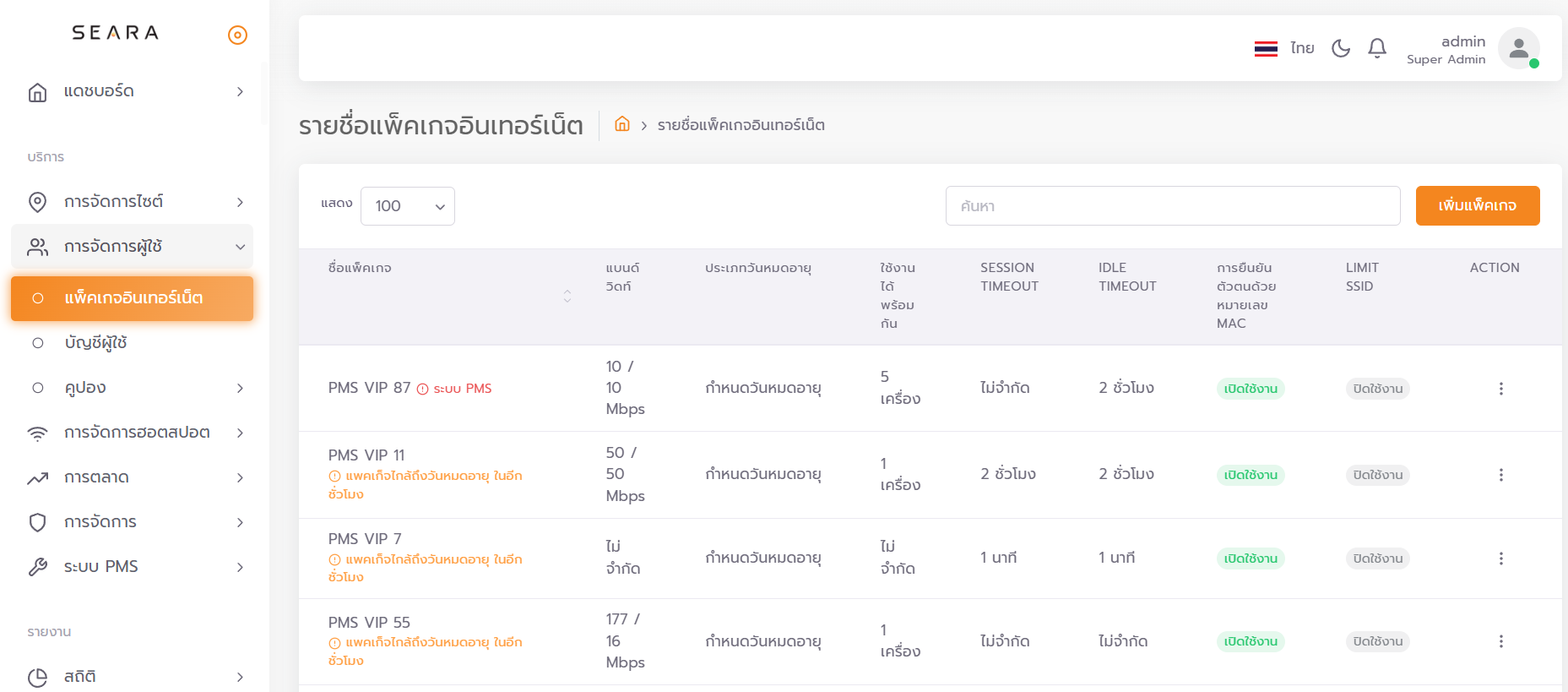The image size is (1568, 692).
Task: Toggle MAC authentication badge for PMS VIP 87
Action: pyautogui.click(x=1250, y=389)
